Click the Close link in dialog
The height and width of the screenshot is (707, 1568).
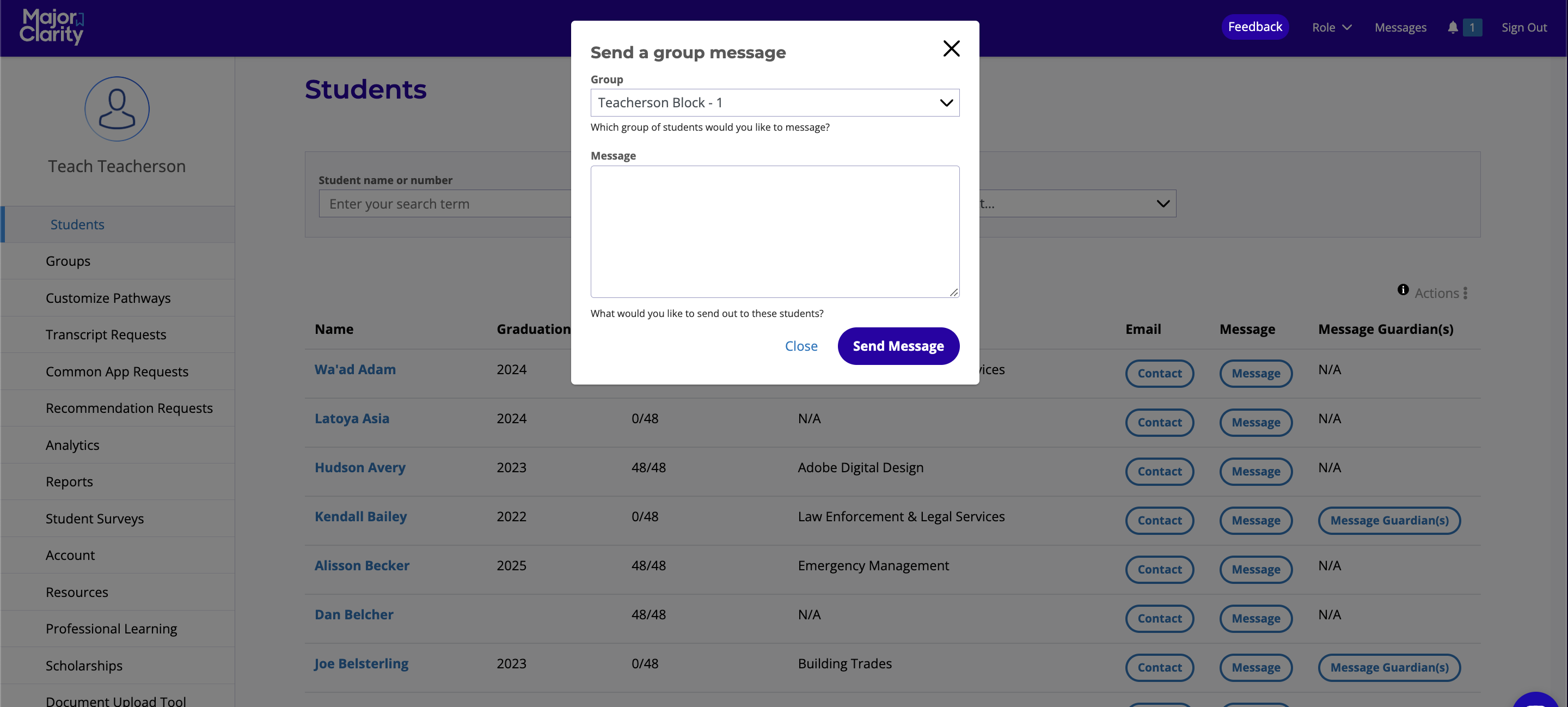click(801, 346)
